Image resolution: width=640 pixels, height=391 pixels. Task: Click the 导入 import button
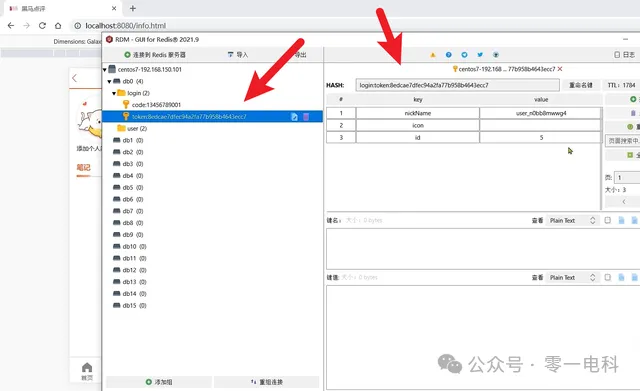click(x=238, y=55)
